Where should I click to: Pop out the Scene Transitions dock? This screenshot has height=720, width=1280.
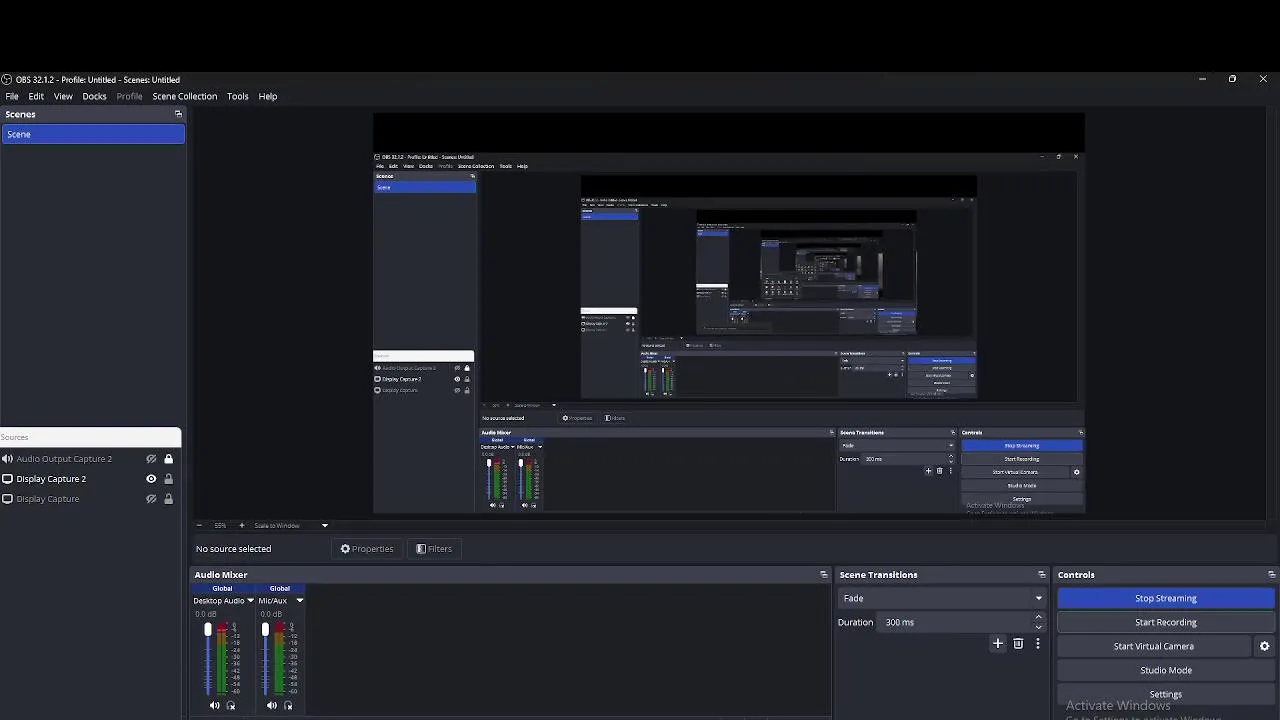click(1042, 575)
